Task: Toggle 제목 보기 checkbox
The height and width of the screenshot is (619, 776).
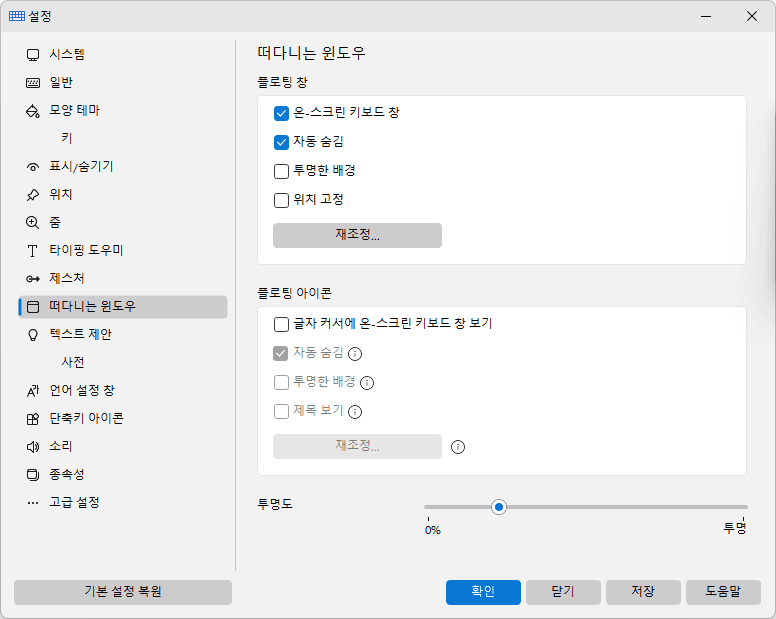Action: [x=281, y=411]
